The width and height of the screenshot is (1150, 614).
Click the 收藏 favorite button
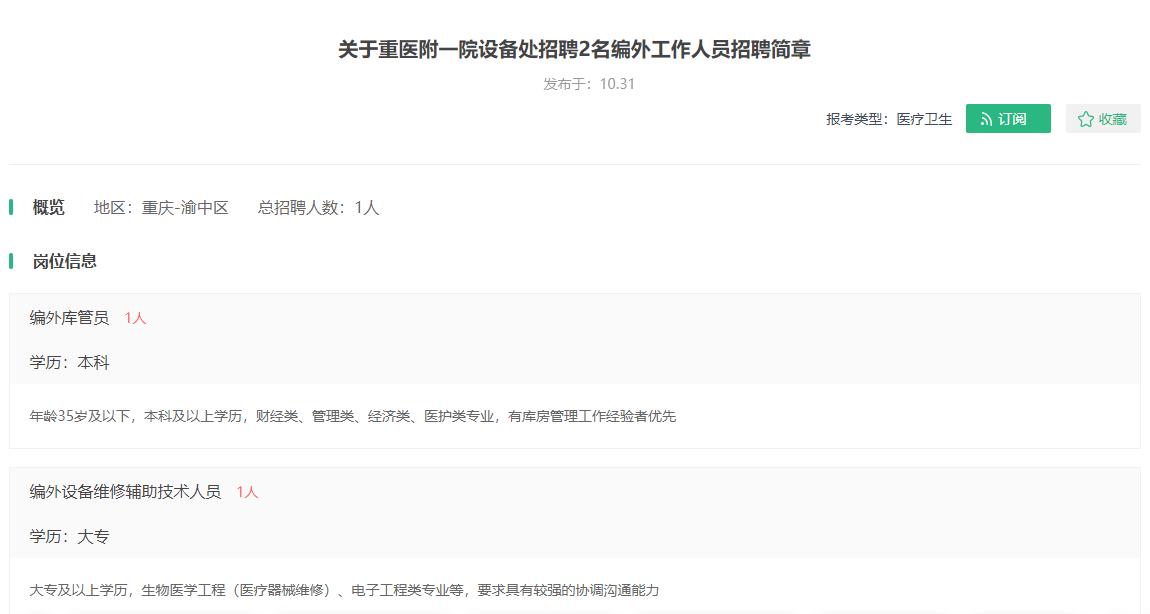(x=1102, y=119)
